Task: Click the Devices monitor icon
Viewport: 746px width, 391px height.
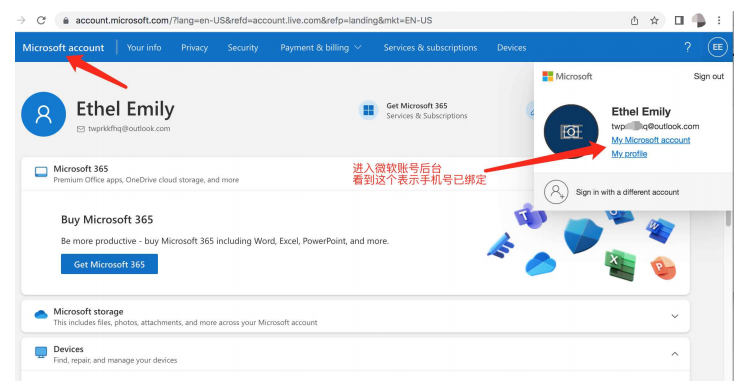Action: 41,352
